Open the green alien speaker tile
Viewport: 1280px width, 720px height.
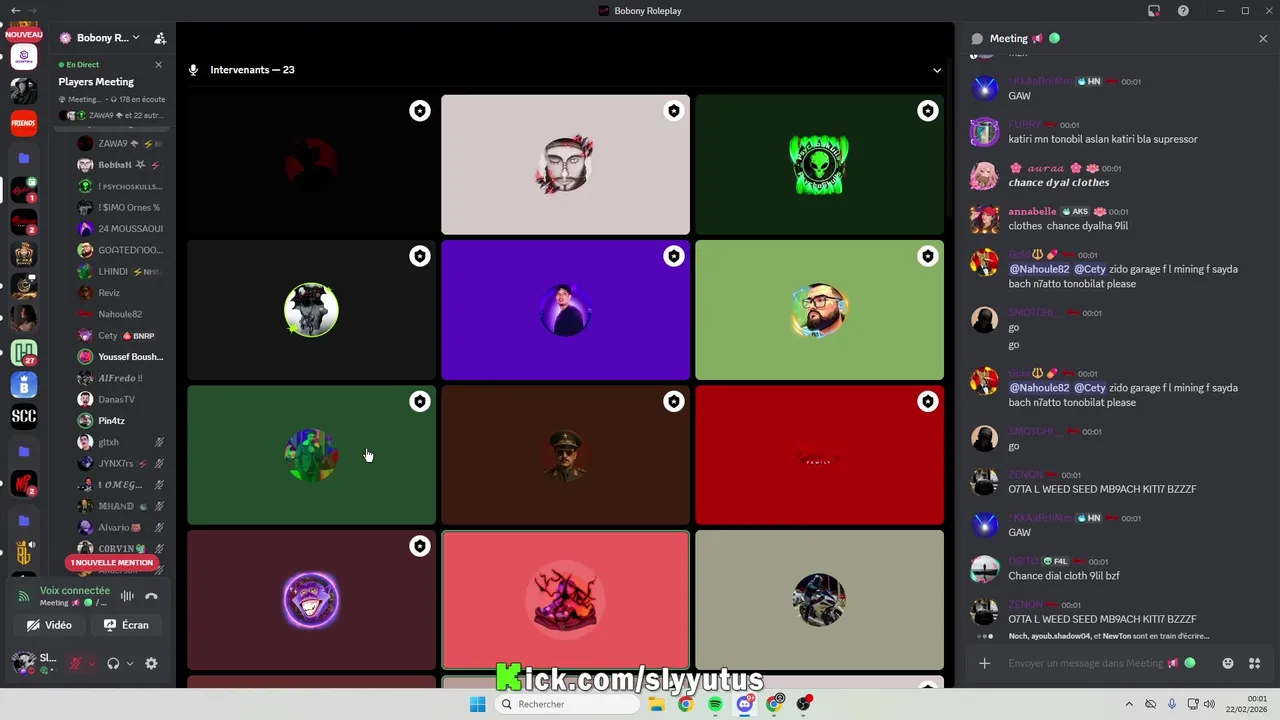click(819, 165)
